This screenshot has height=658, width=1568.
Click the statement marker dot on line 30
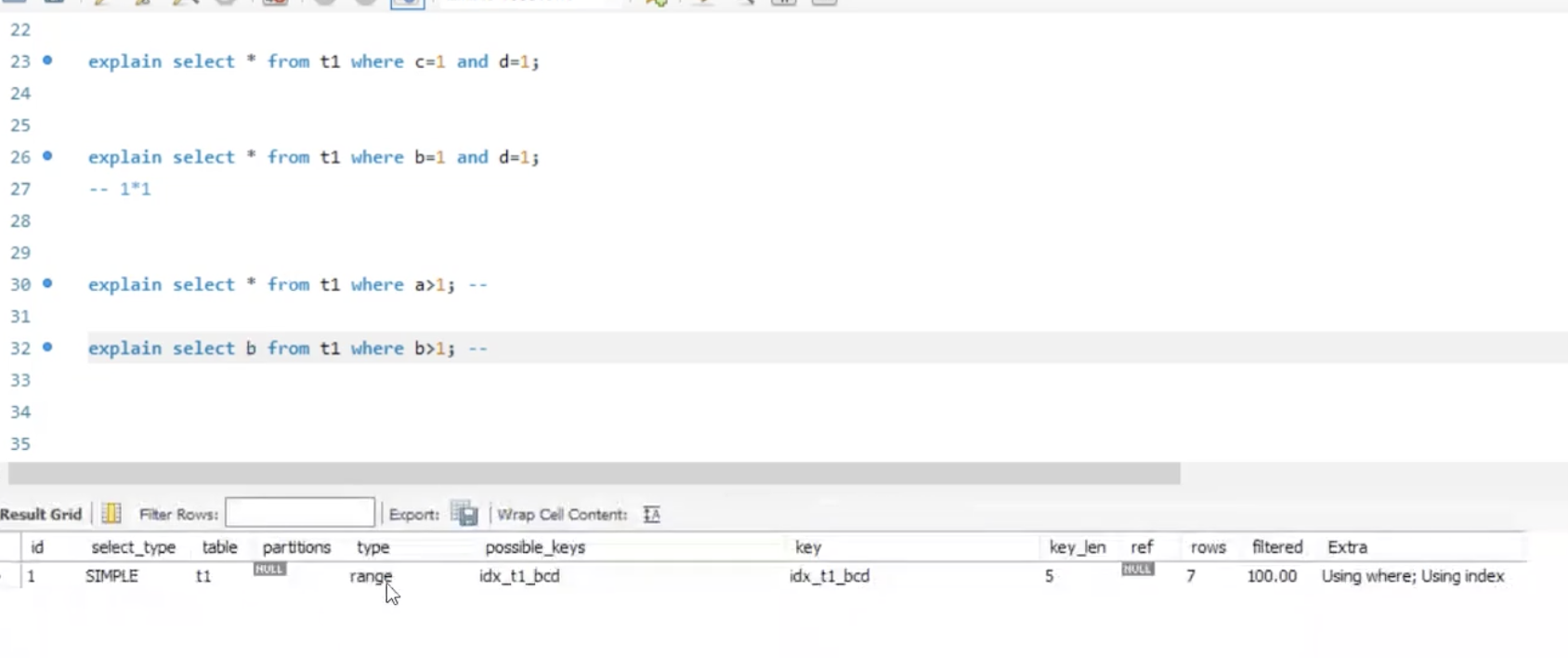(x=47, y=283)
